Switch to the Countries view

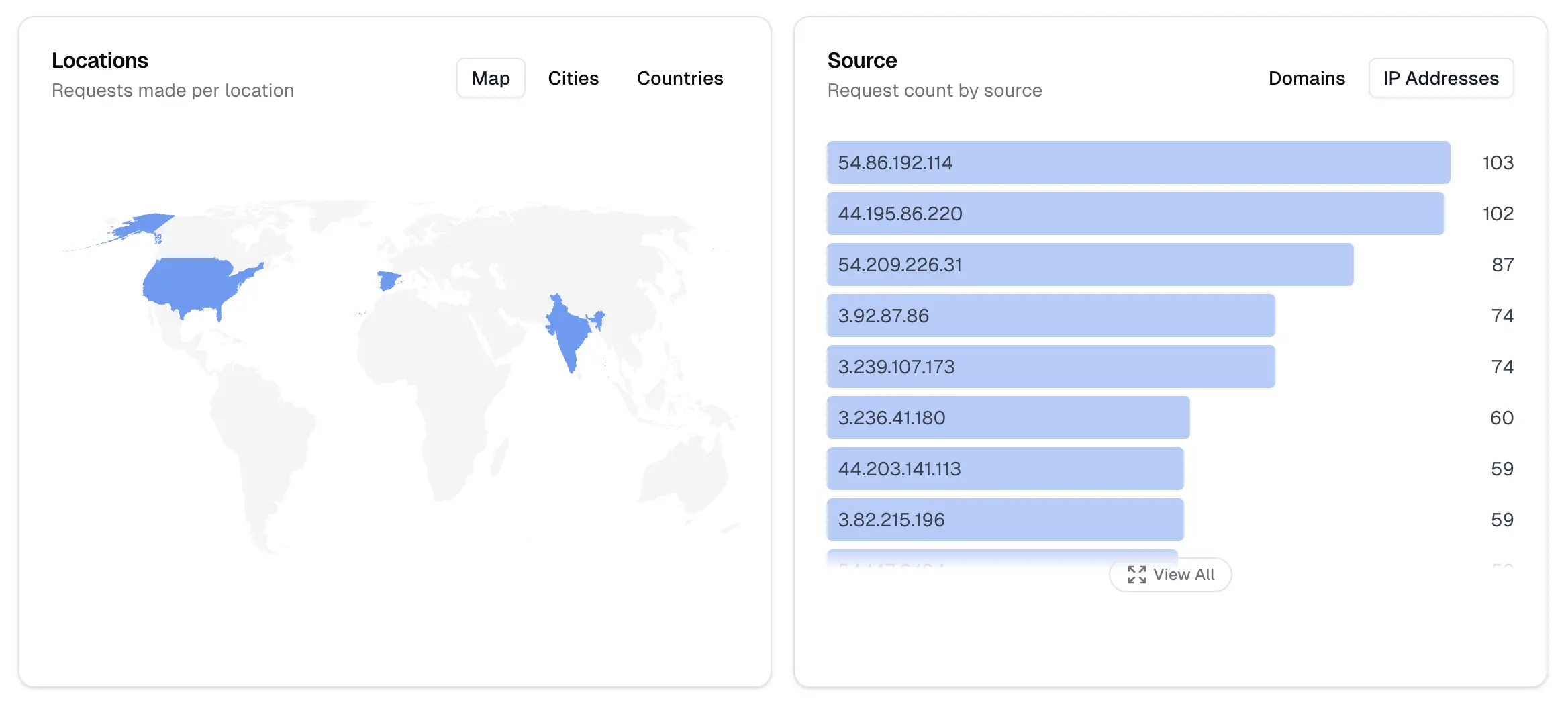coord(680,78)
